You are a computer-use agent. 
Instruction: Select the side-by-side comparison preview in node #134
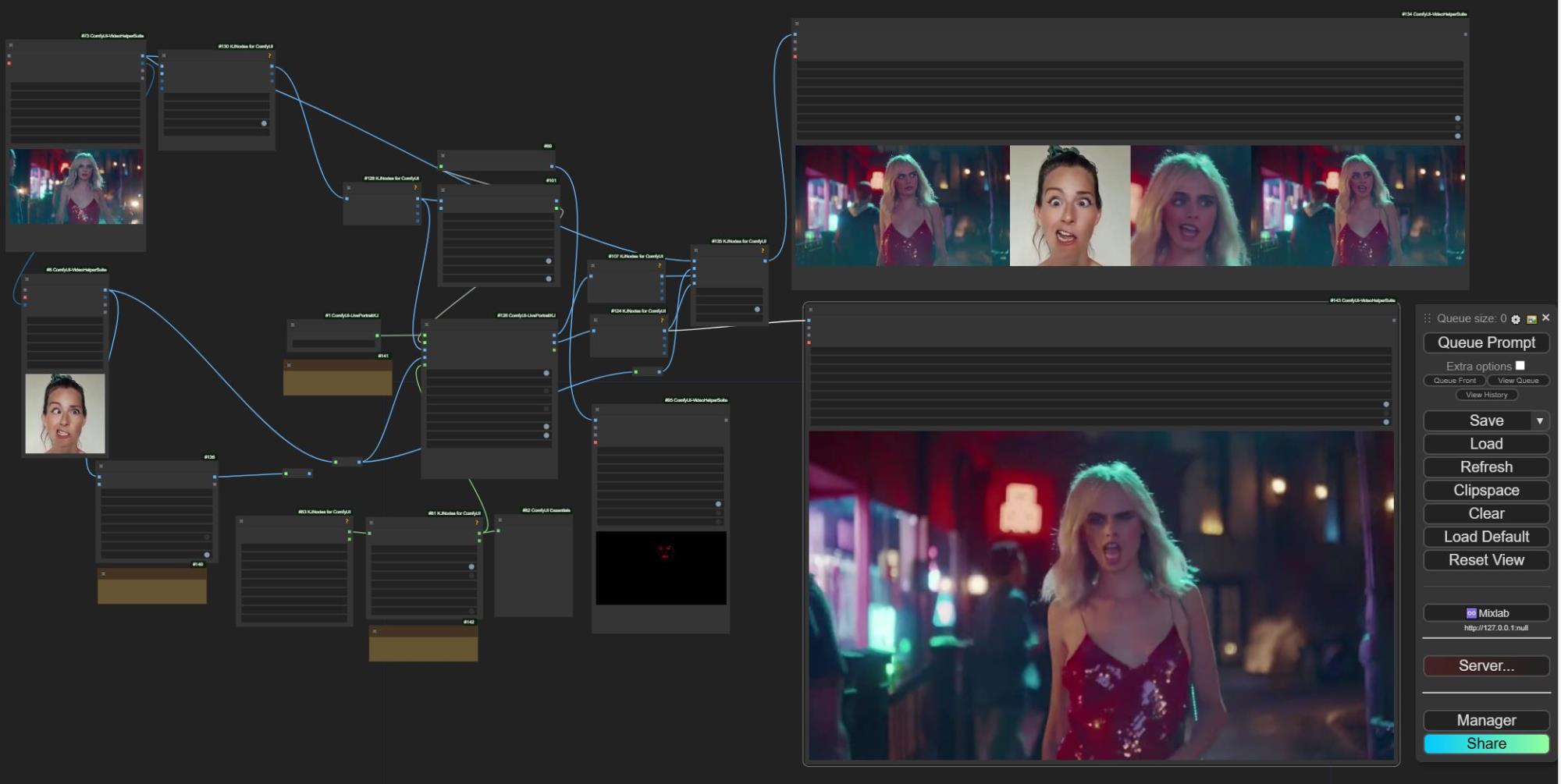point(1130,206)
